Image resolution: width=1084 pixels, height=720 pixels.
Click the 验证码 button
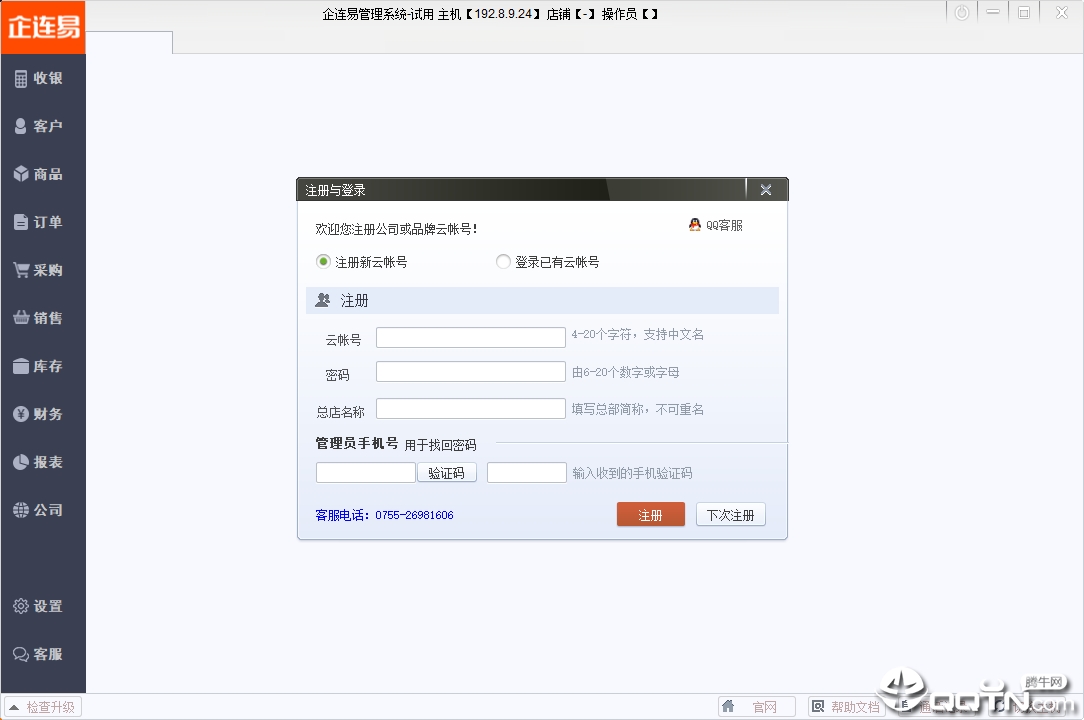447,472
